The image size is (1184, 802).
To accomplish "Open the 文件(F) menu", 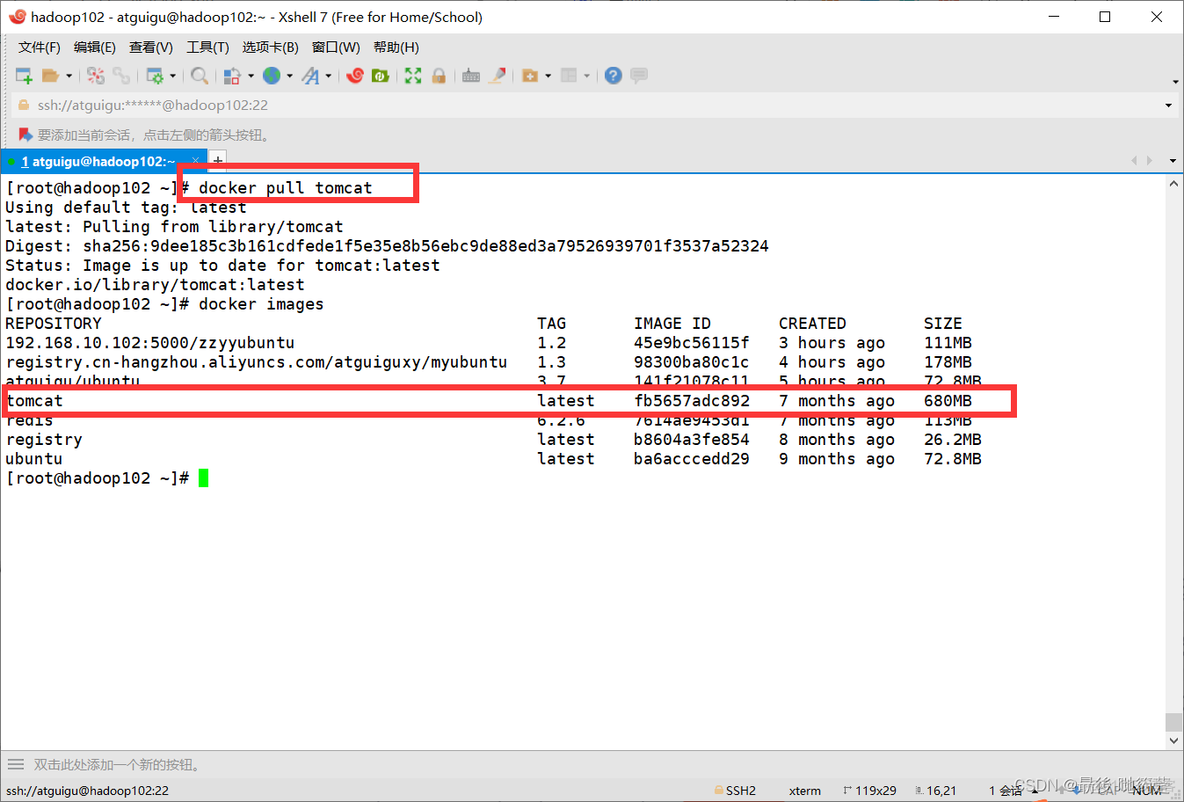I will [39, 48].
